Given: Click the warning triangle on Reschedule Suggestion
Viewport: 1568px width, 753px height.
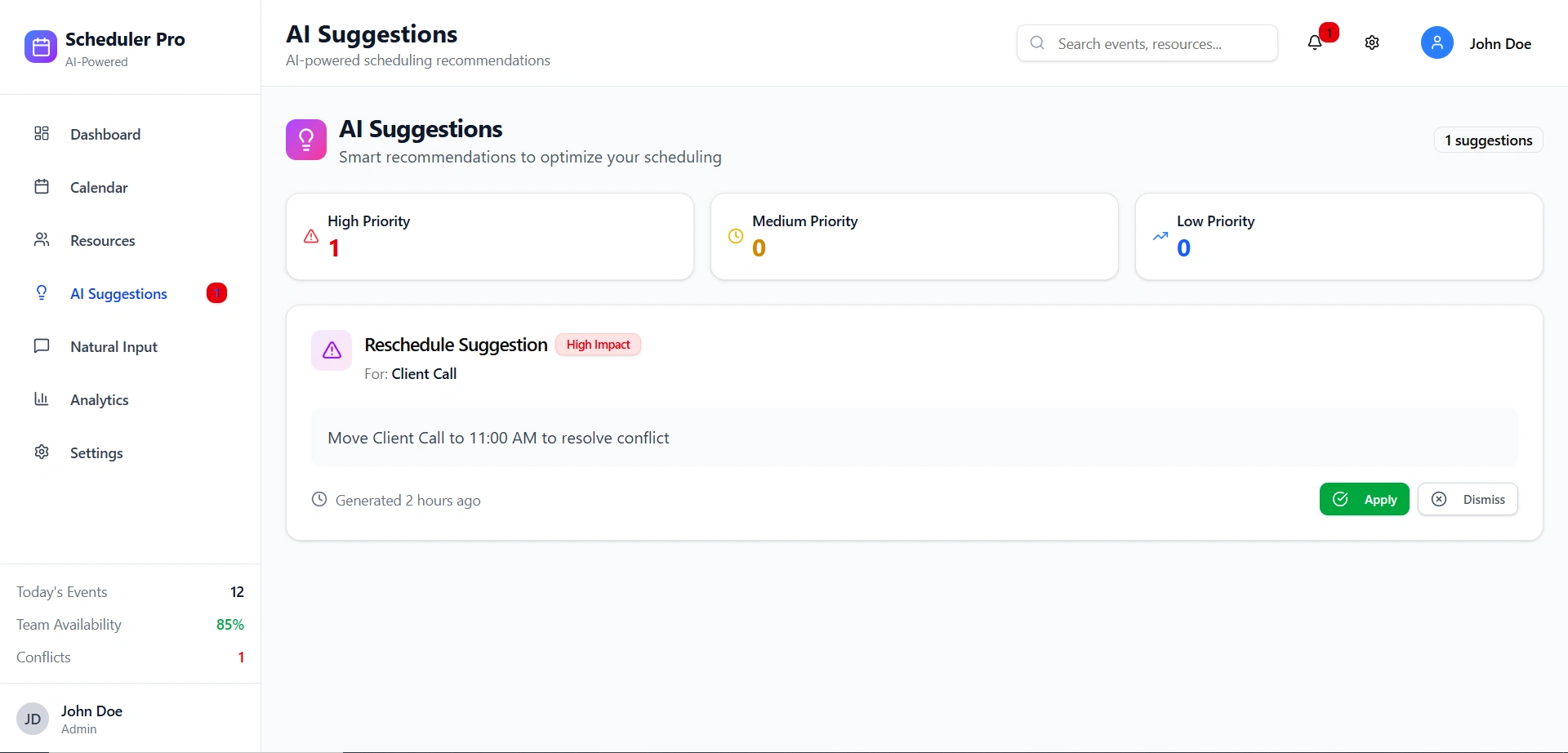Looking at the screenshot, I should coord(332,350).
